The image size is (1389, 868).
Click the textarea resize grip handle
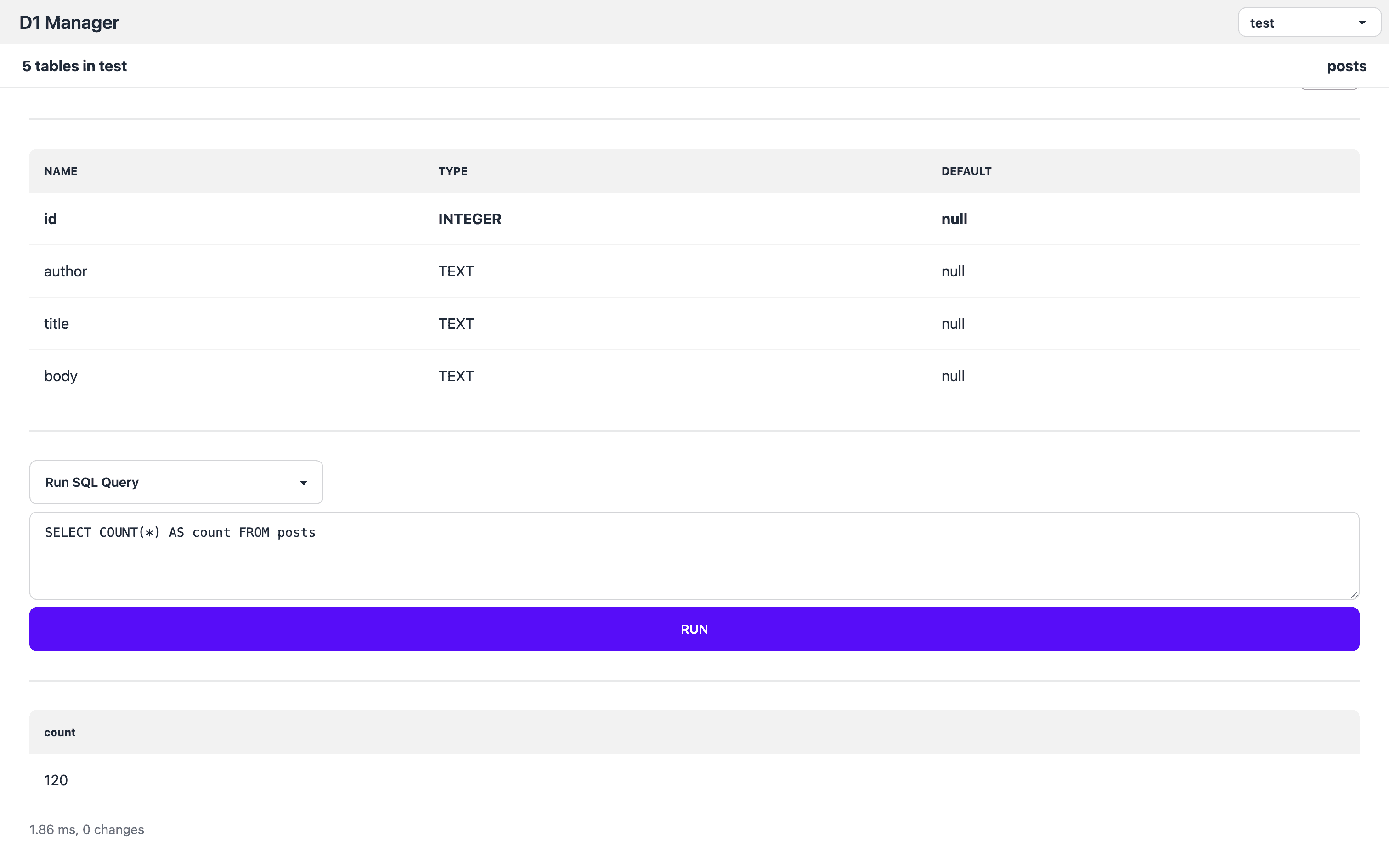1354,595
